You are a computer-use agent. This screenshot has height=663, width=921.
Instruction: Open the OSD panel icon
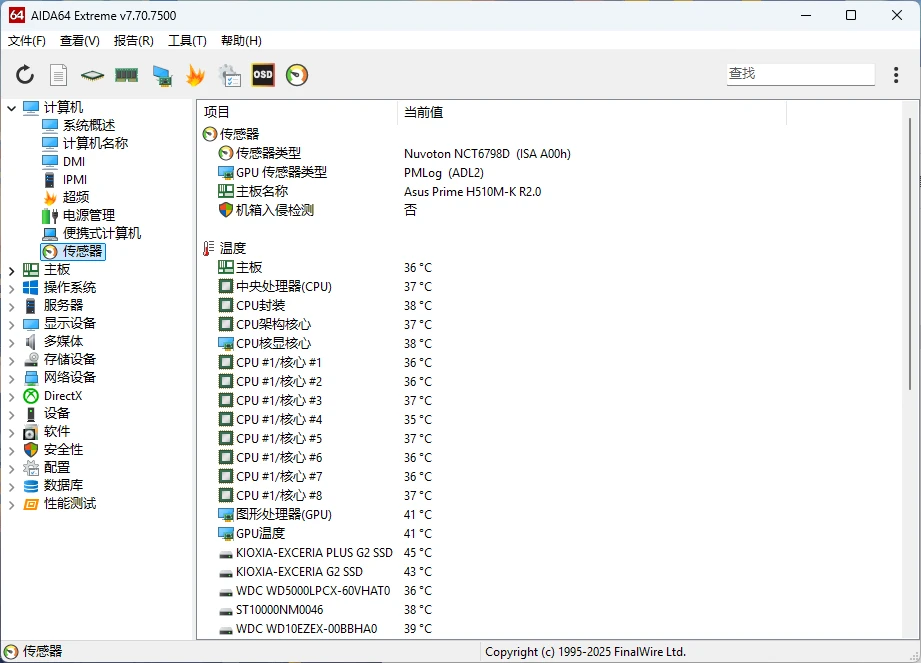click(x=263, y=75)
